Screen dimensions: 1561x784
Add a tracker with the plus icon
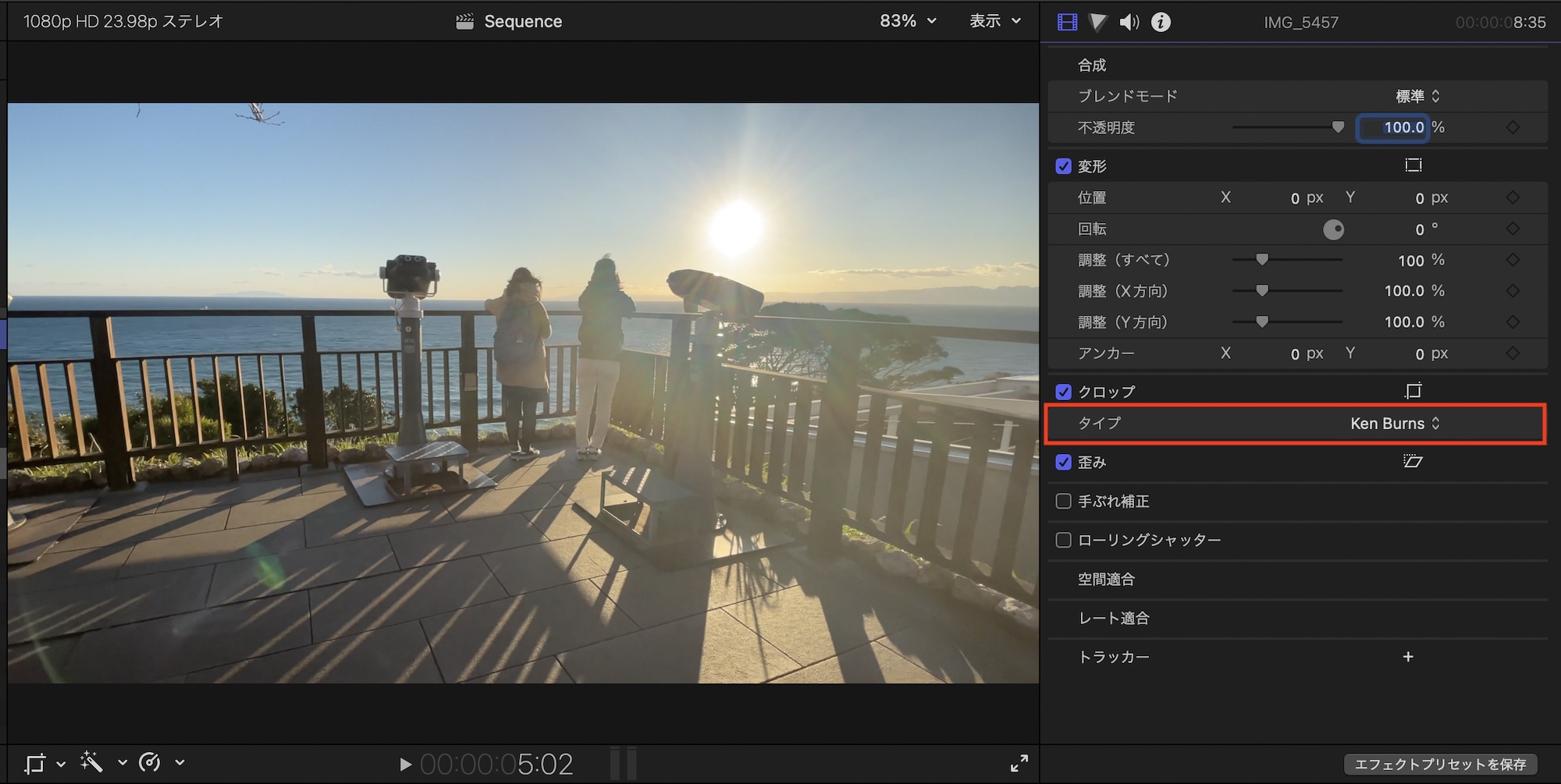click(x=1408, y=657)
